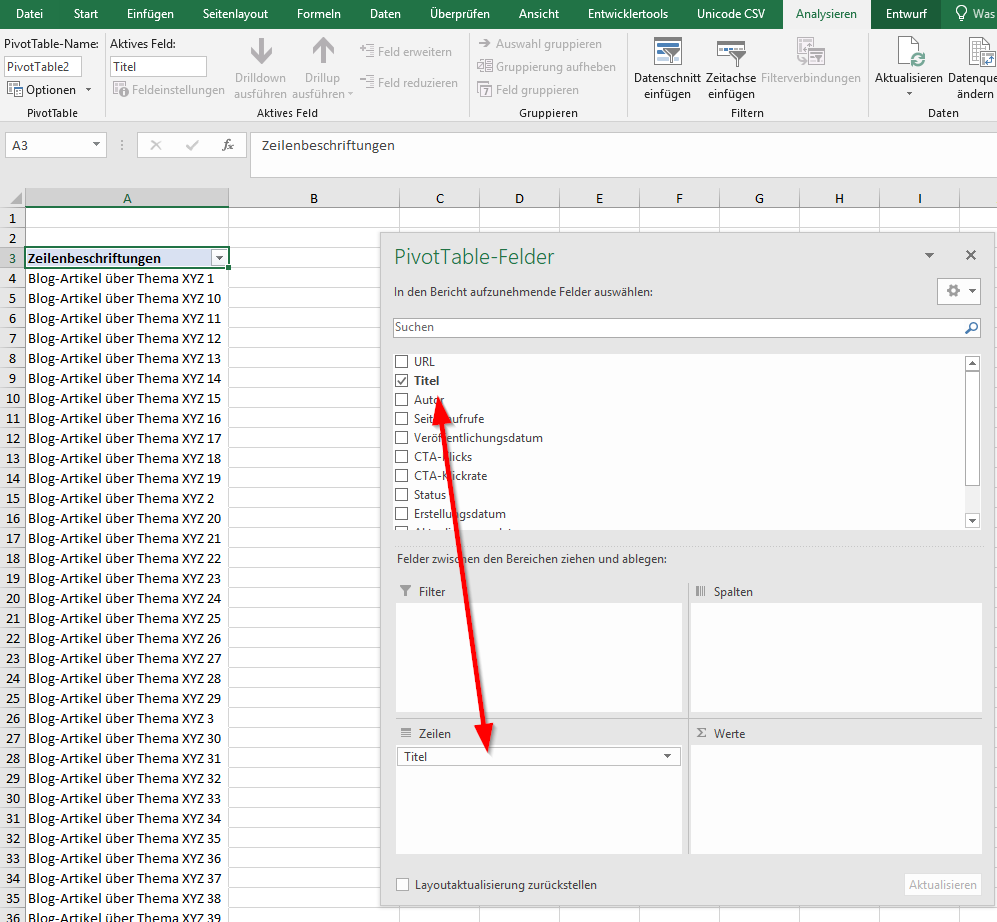Click the magnifier icon in the Suchen field
Image resolution: width=997 pixels, height=922 pixels.
tap(969, 328)
